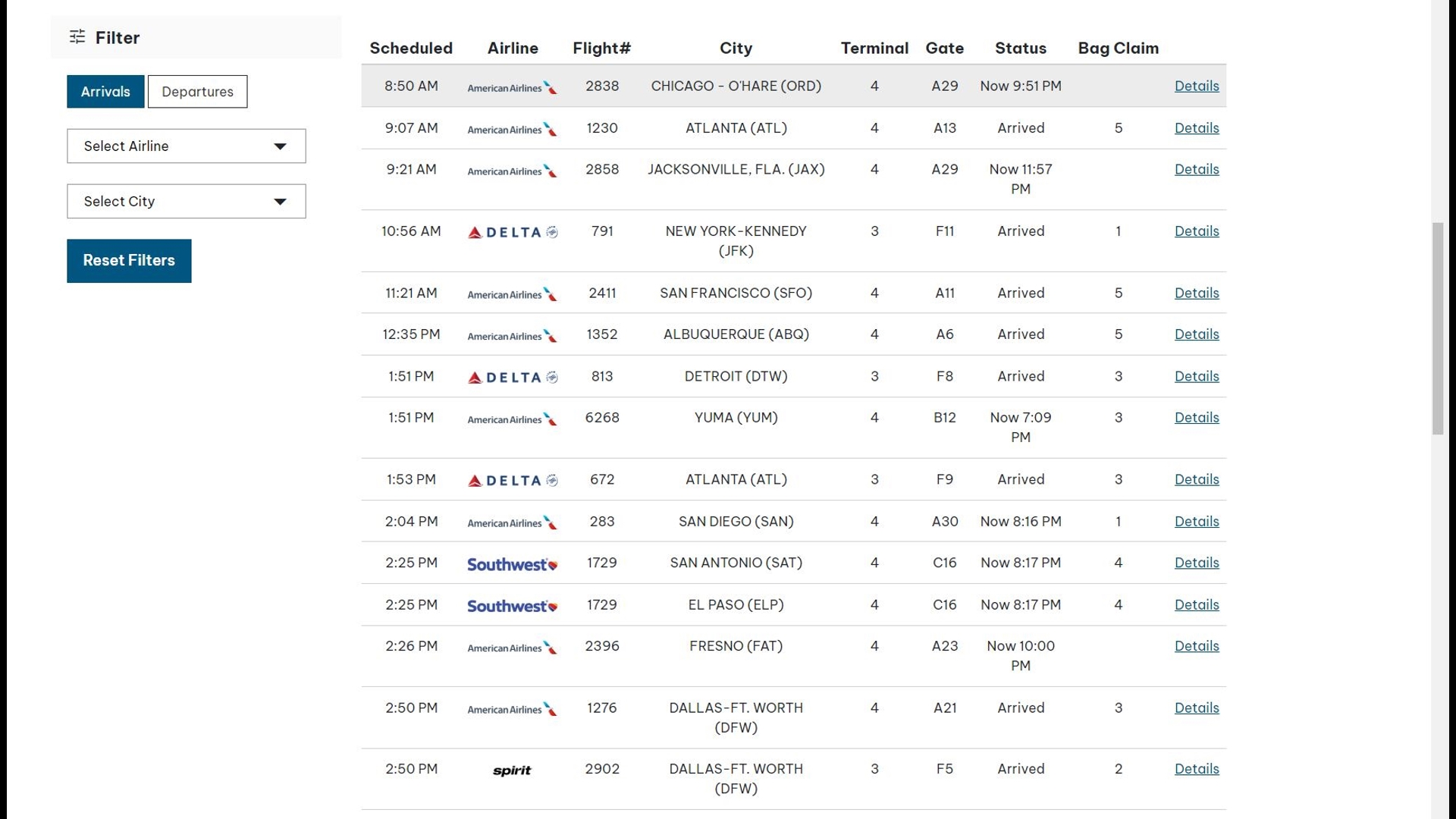Click American Airlines logo for San Francisco flight
Viewport: 1456px width, 819px height.
[x=512, y=294]
